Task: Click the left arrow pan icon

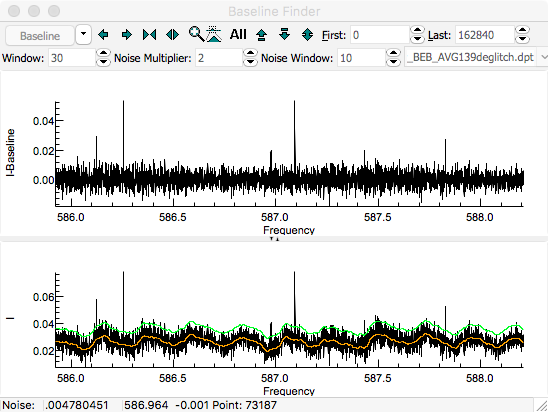Action: pyautogui.click(x=103, y=35)
